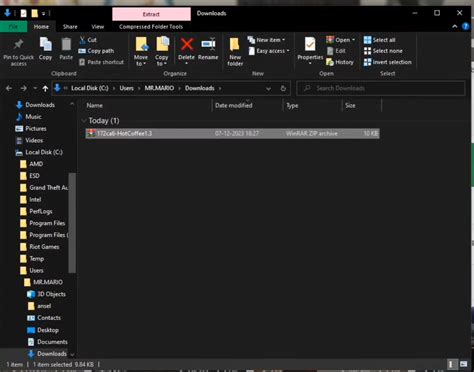The width and height of the screenshot is (474, 372).
Task: Go up one folder level
Action: point(45,88)
